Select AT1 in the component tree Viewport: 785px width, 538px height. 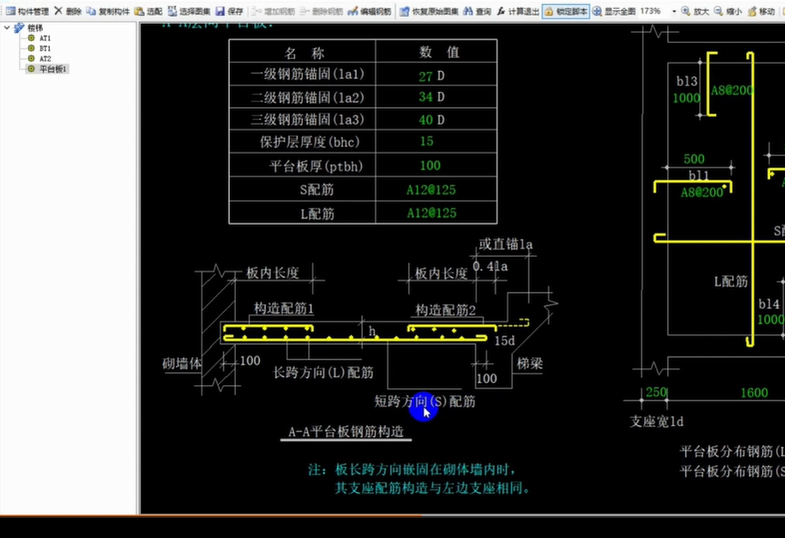pyautogui.click(x=45, y=38)
